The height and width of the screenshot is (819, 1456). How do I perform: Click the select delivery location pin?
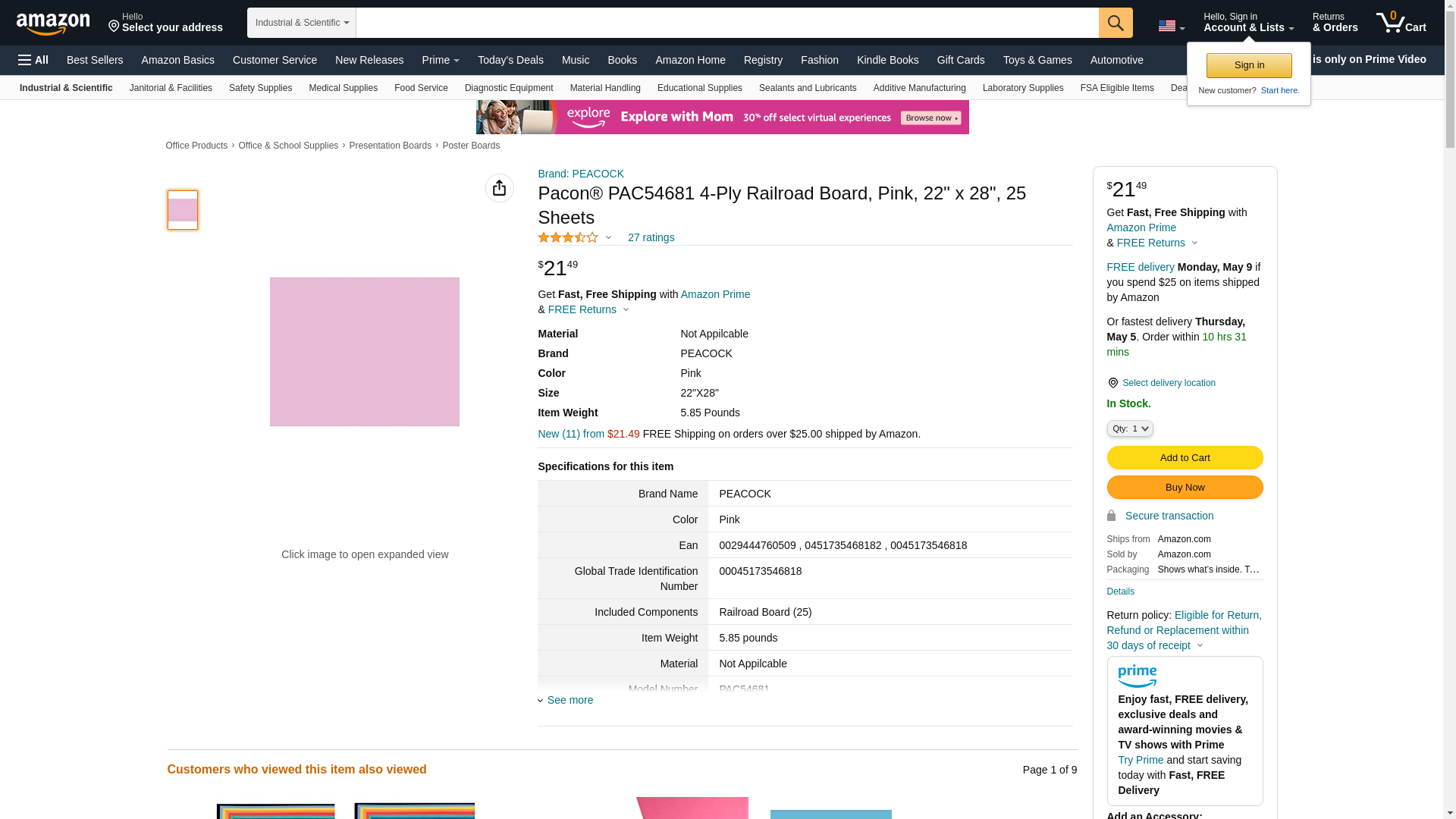[x=1112, y=383]
